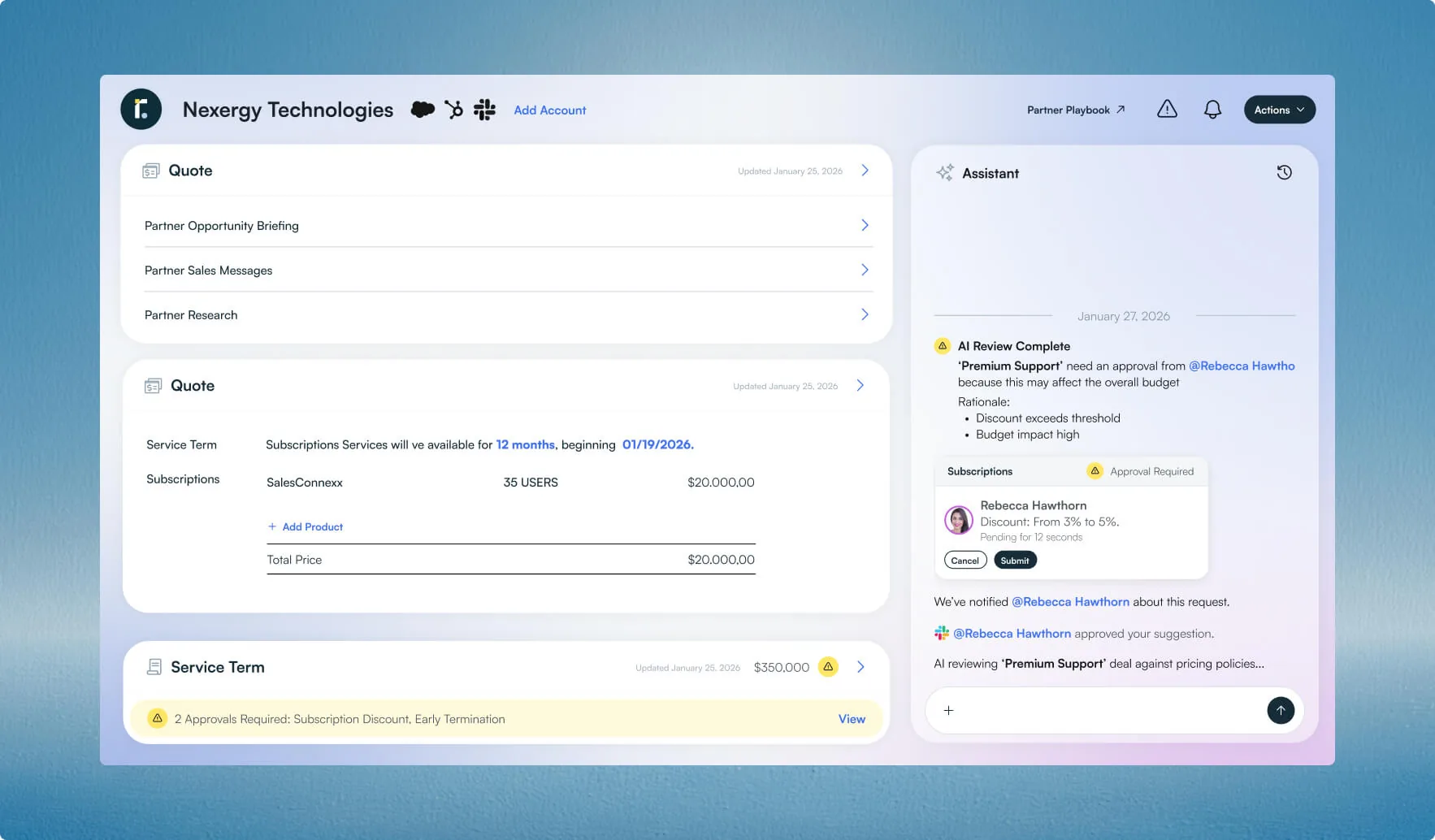This screenshot has height=840, width=1435.
Task: Open the Salesforce cloud integration icon
Action: 423,110
